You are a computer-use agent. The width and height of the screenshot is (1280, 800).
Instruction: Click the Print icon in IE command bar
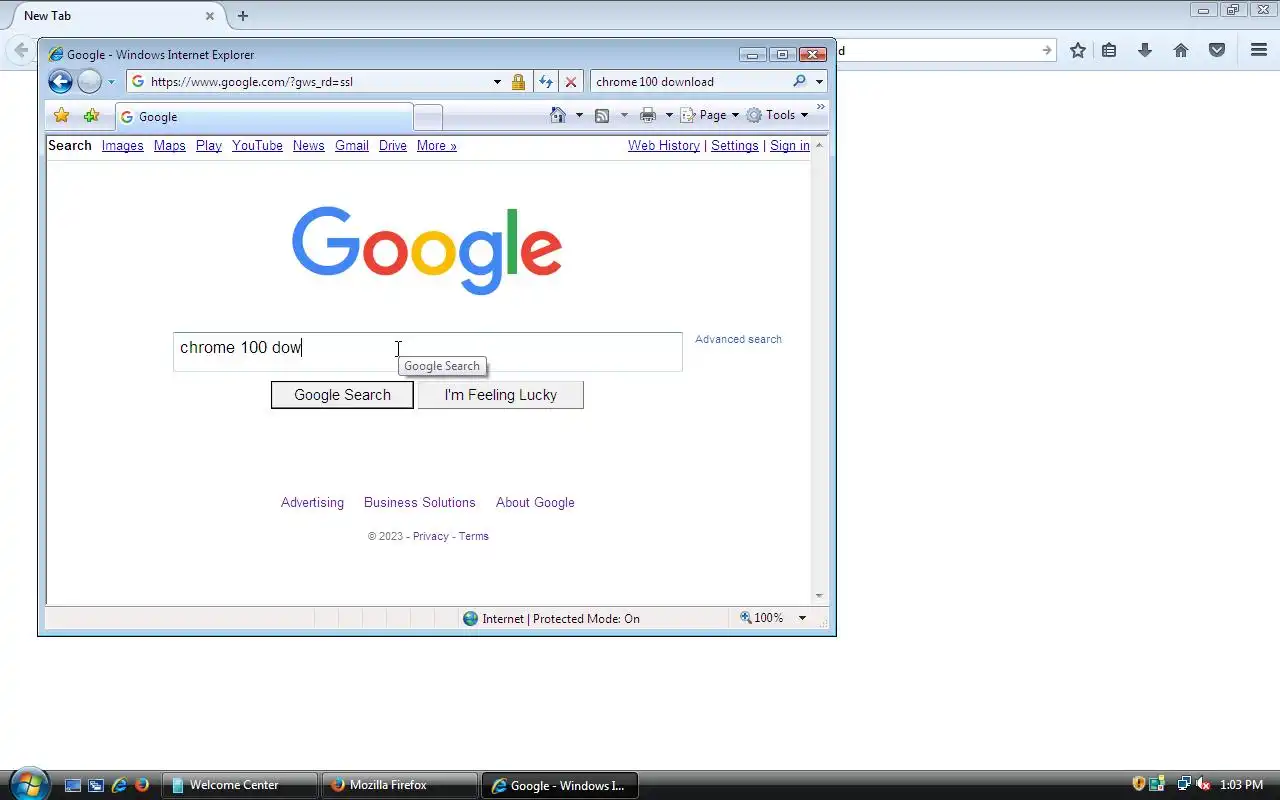648,115
